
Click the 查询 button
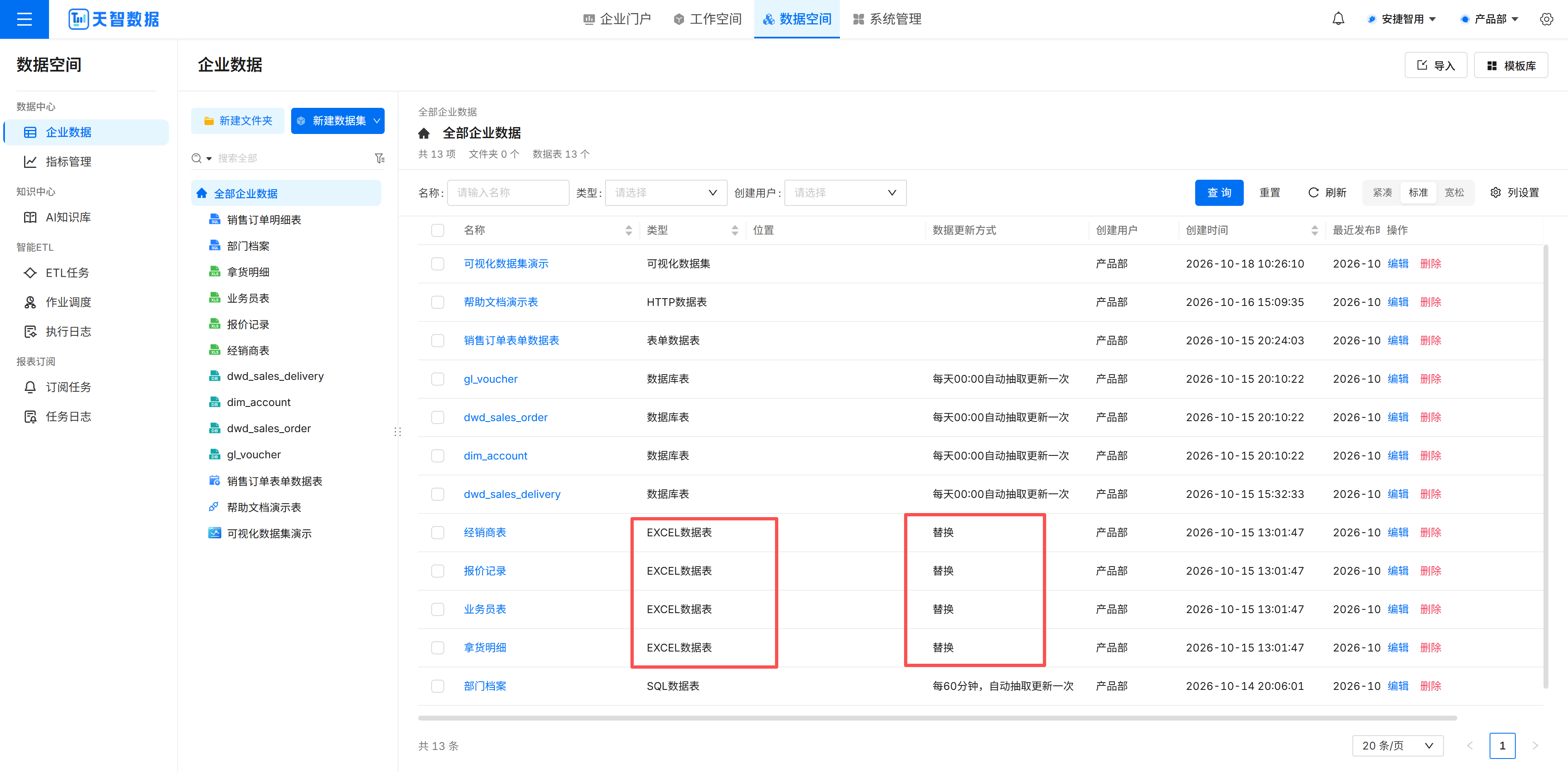[1218, 192]
